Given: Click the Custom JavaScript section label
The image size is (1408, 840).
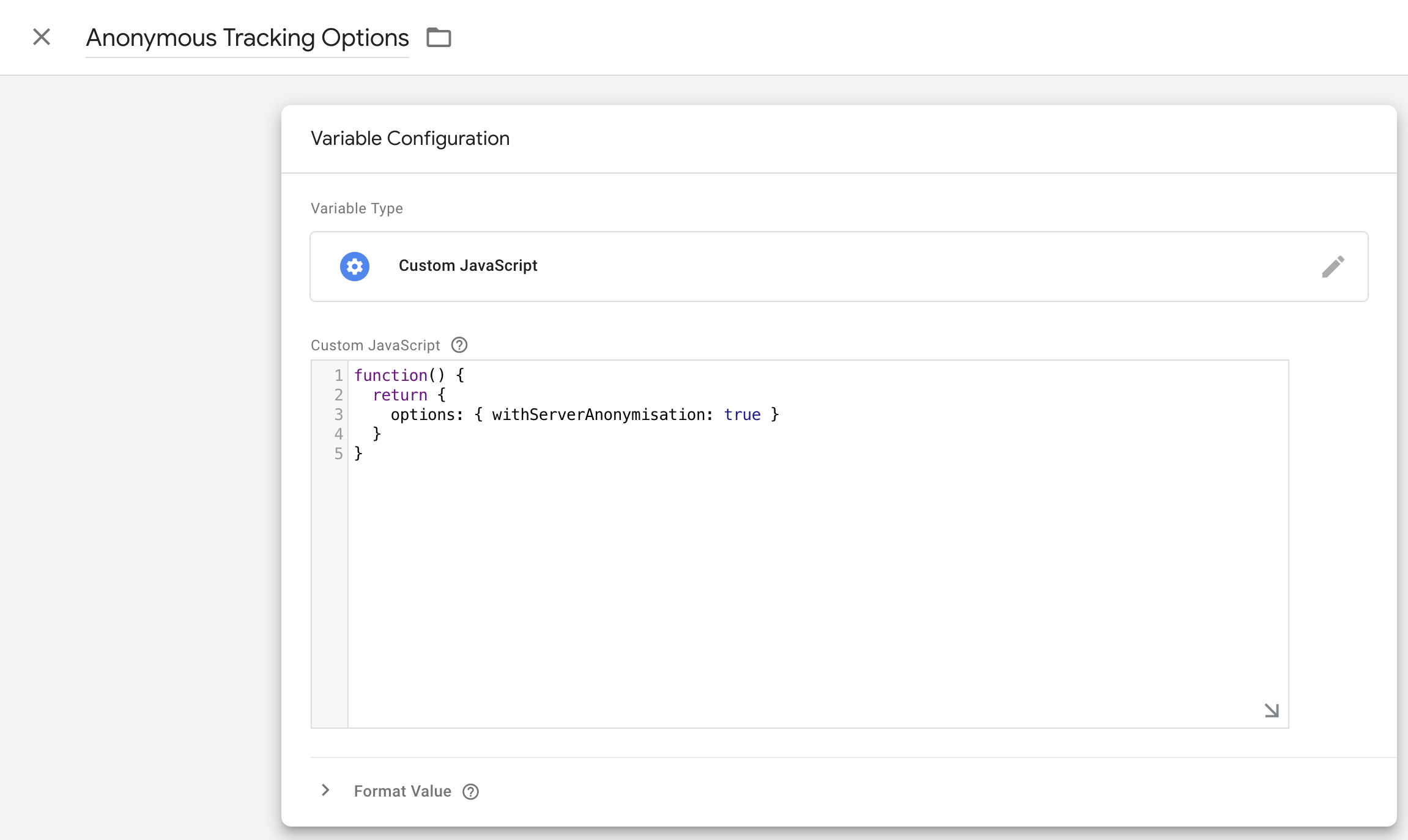Looking at the screenshot, I should tap(375, 345).
